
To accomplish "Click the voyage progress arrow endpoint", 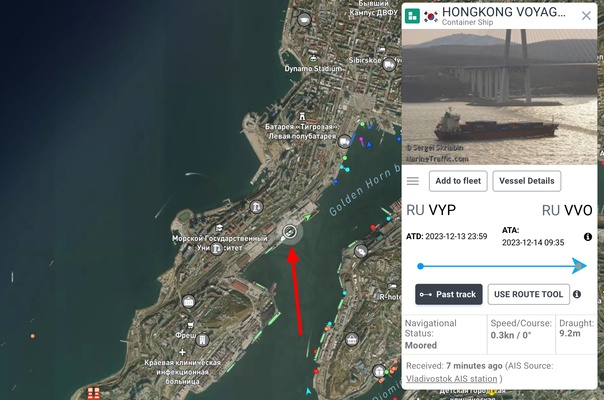I will pos(579,266).
